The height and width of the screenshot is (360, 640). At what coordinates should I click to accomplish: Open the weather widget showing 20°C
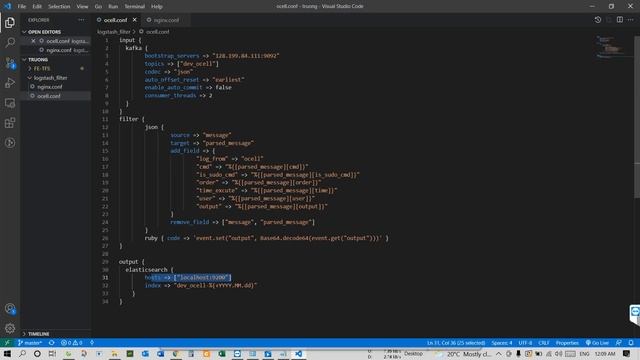coord(464,354)
